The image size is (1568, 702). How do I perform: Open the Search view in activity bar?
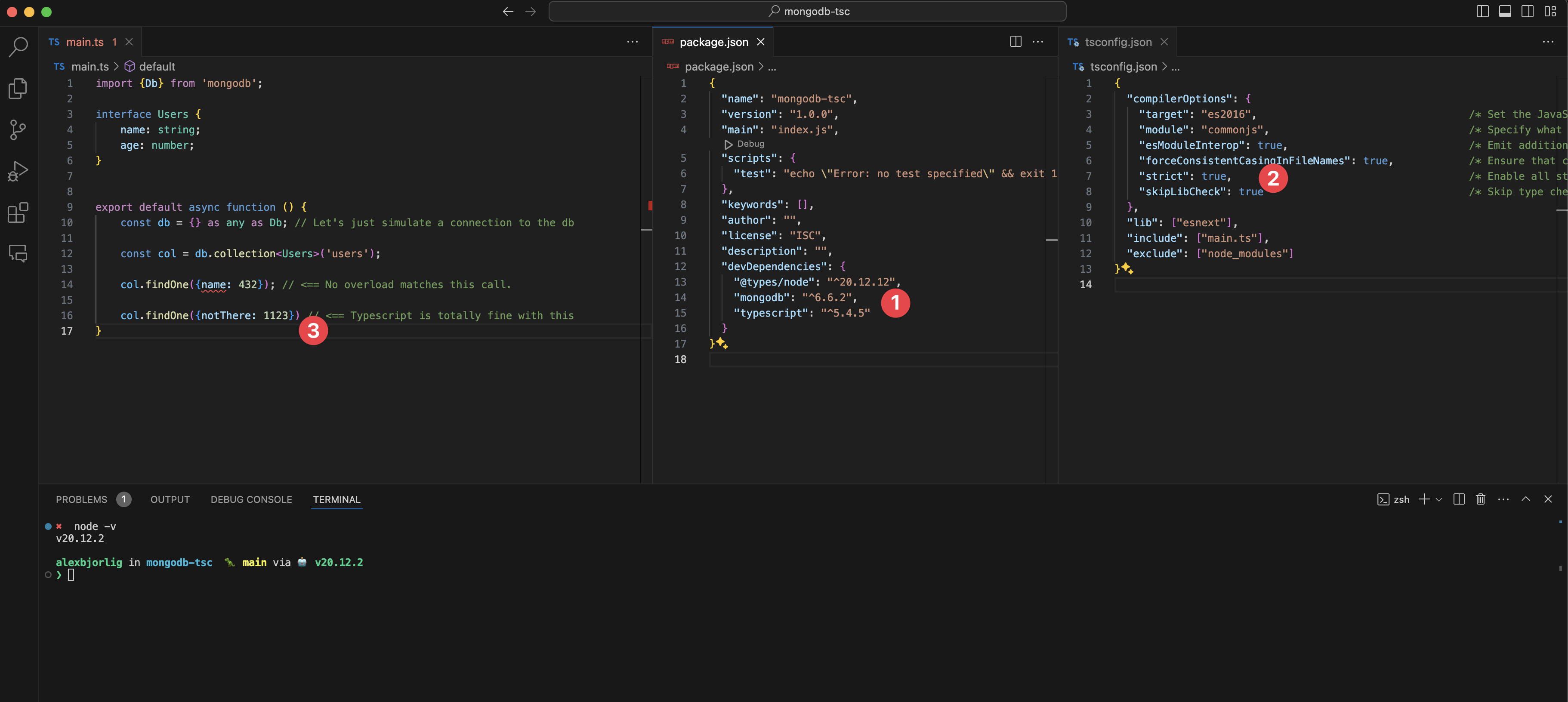(x=18, y=46)
